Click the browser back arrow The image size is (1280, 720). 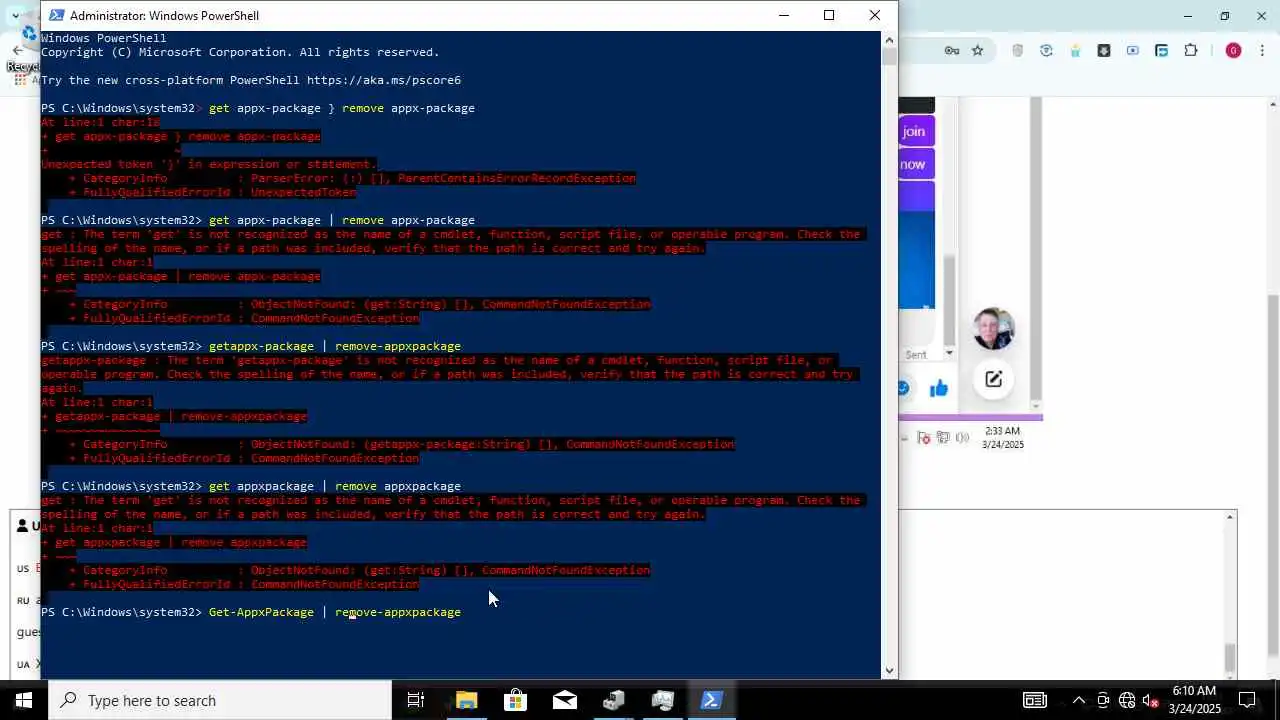17,50
